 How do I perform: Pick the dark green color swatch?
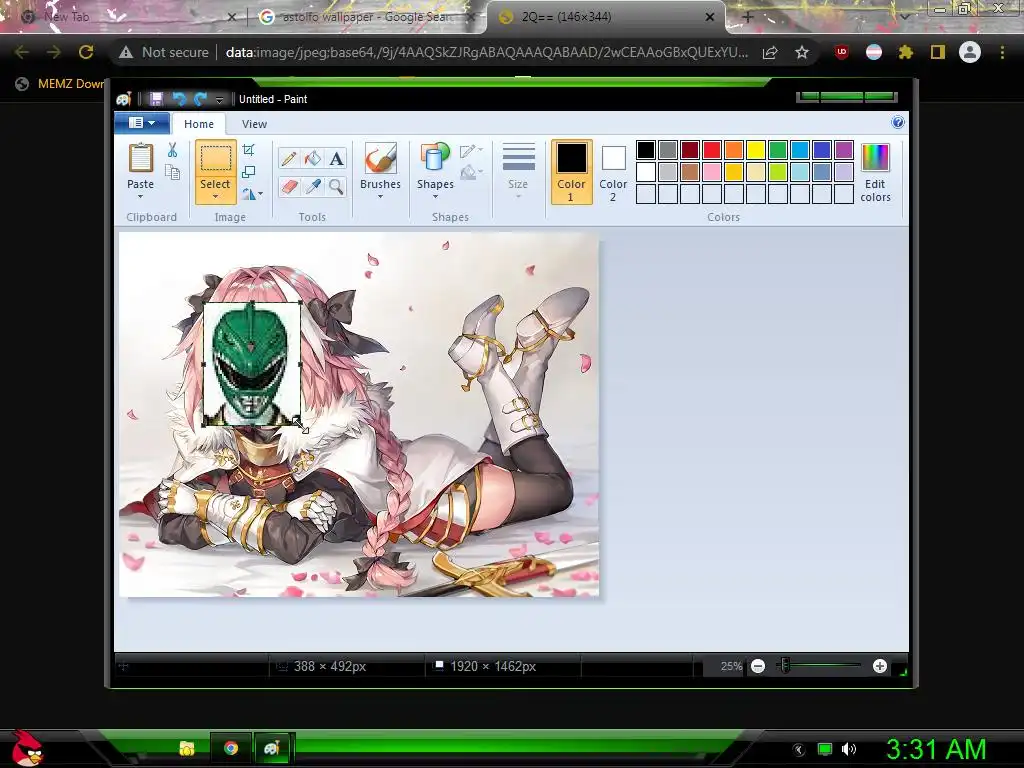(x=778, y=150)
